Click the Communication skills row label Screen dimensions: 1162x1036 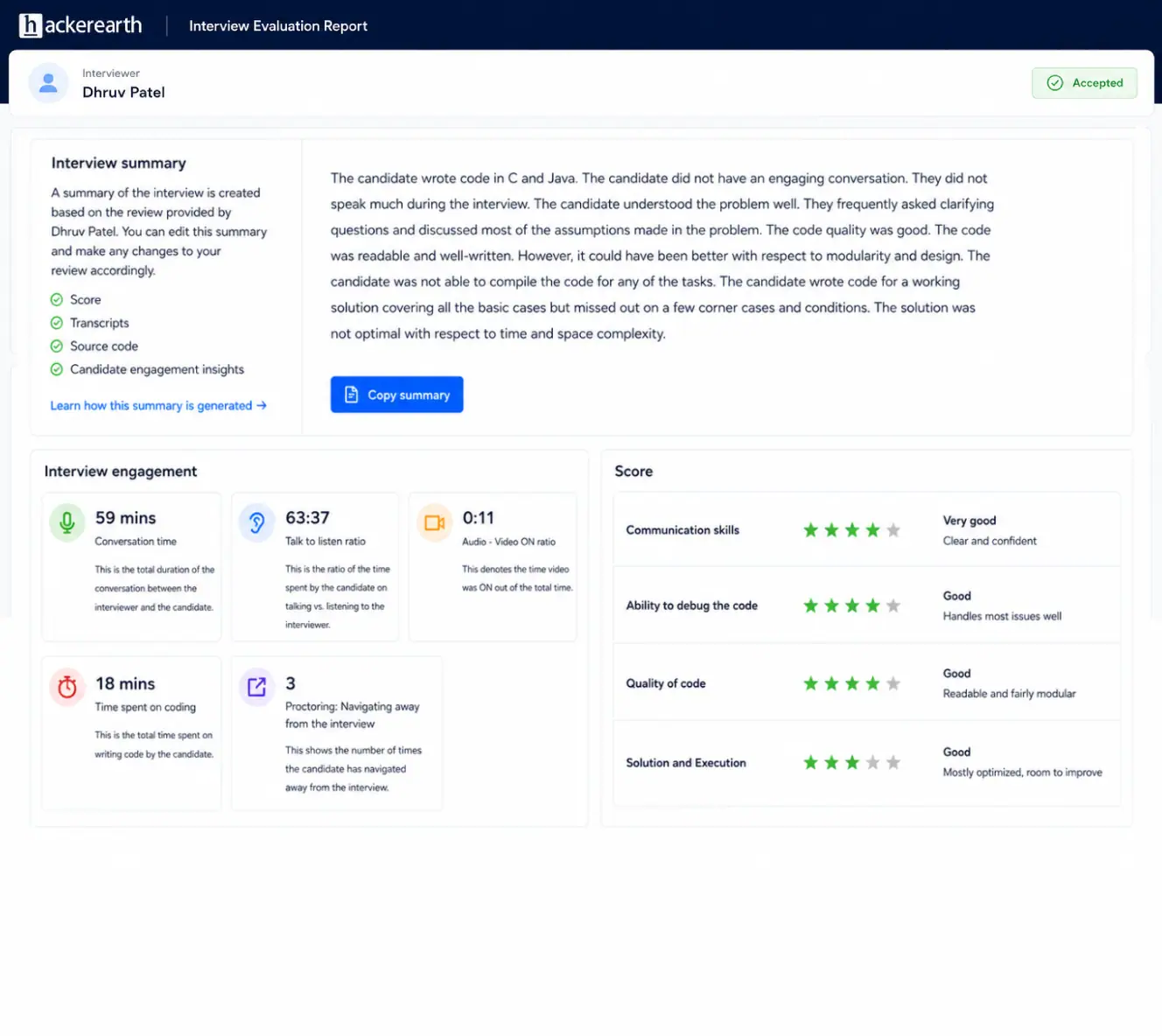[682, 530]
